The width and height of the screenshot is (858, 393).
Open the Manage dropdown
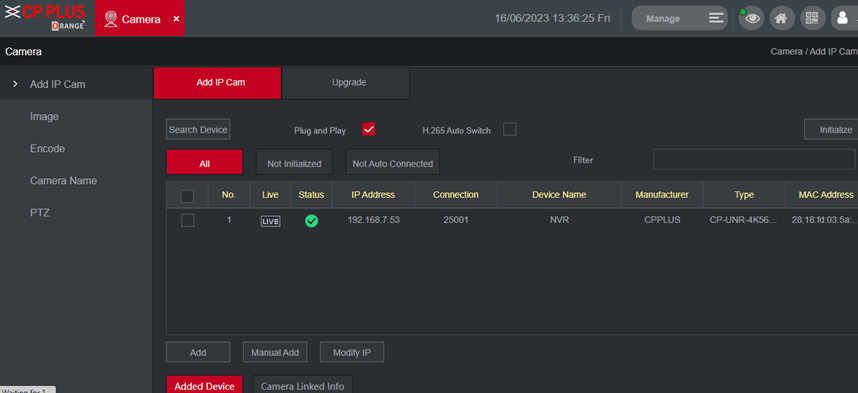(x=680, y=18)
